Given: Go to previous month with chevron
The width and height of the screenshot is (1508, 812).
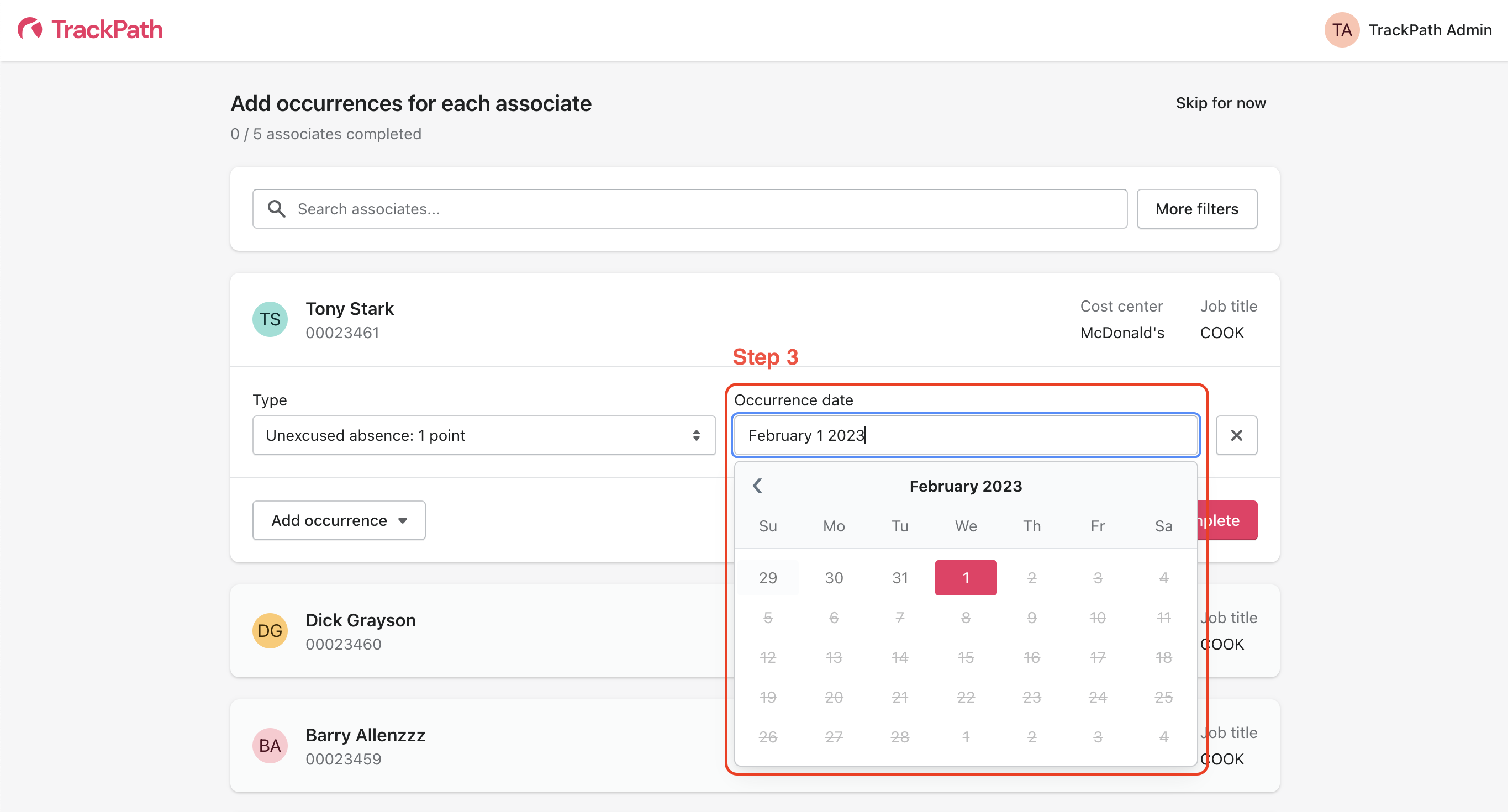Looking at the screenshot, I should (x=757, y=486).
